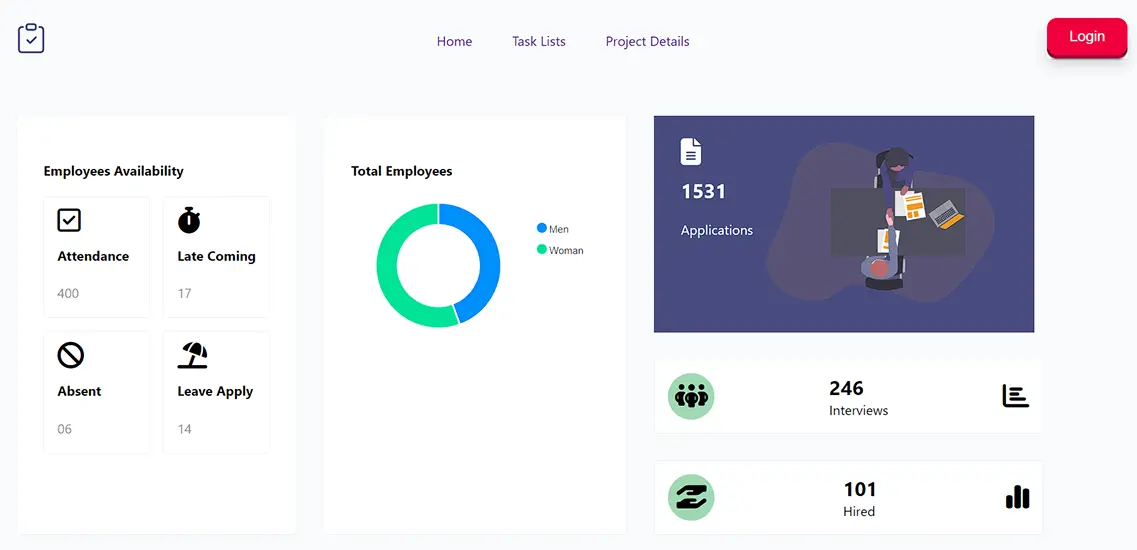Open the Home menu item
Image resolution: width=1137 pixels, height=550 pixels.
pos(454,41)
